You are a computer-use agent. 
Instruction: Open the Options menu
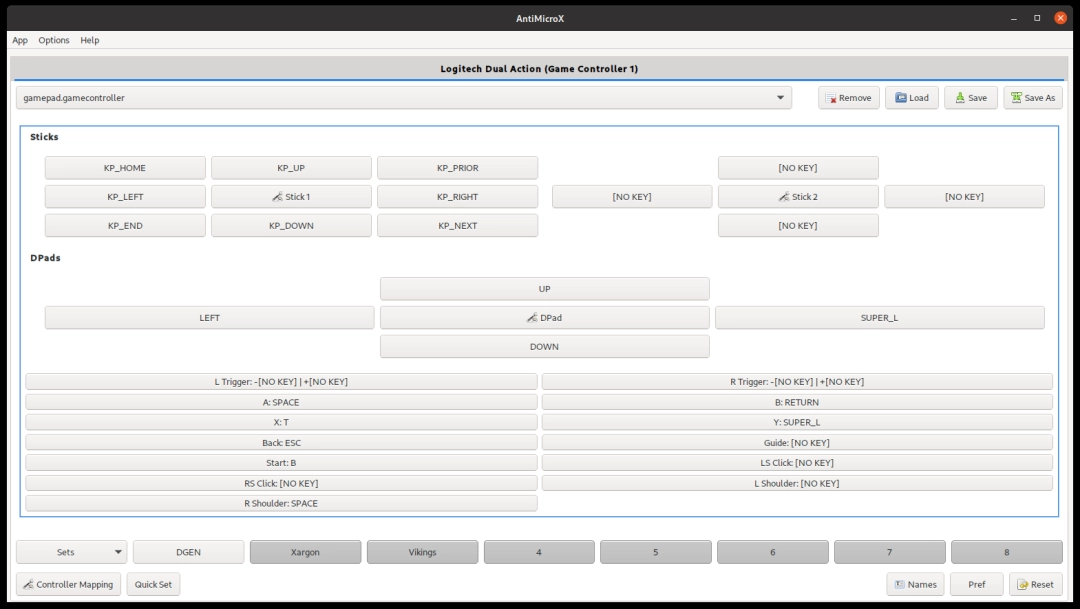point(53,40)
